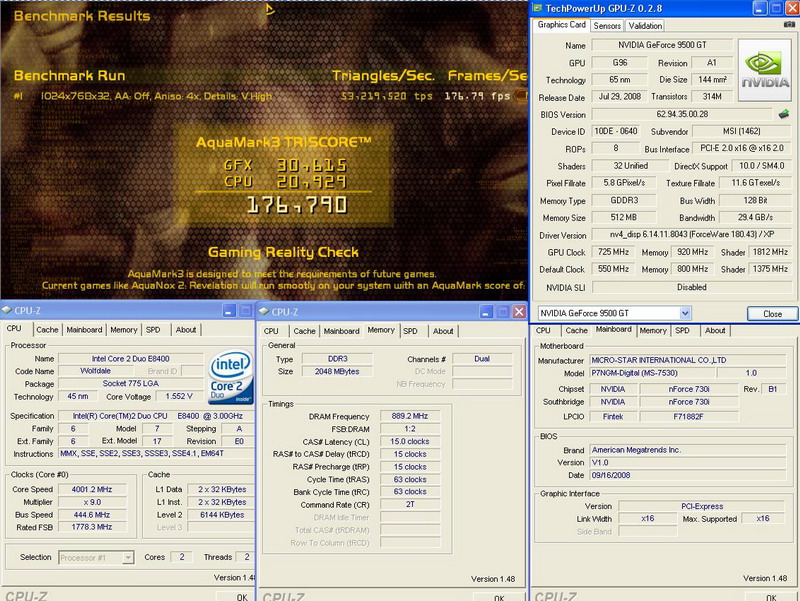Click the GPU Clock 725 MHz field
This screenshot has width=800, height=601.
[x=613, y=252]
